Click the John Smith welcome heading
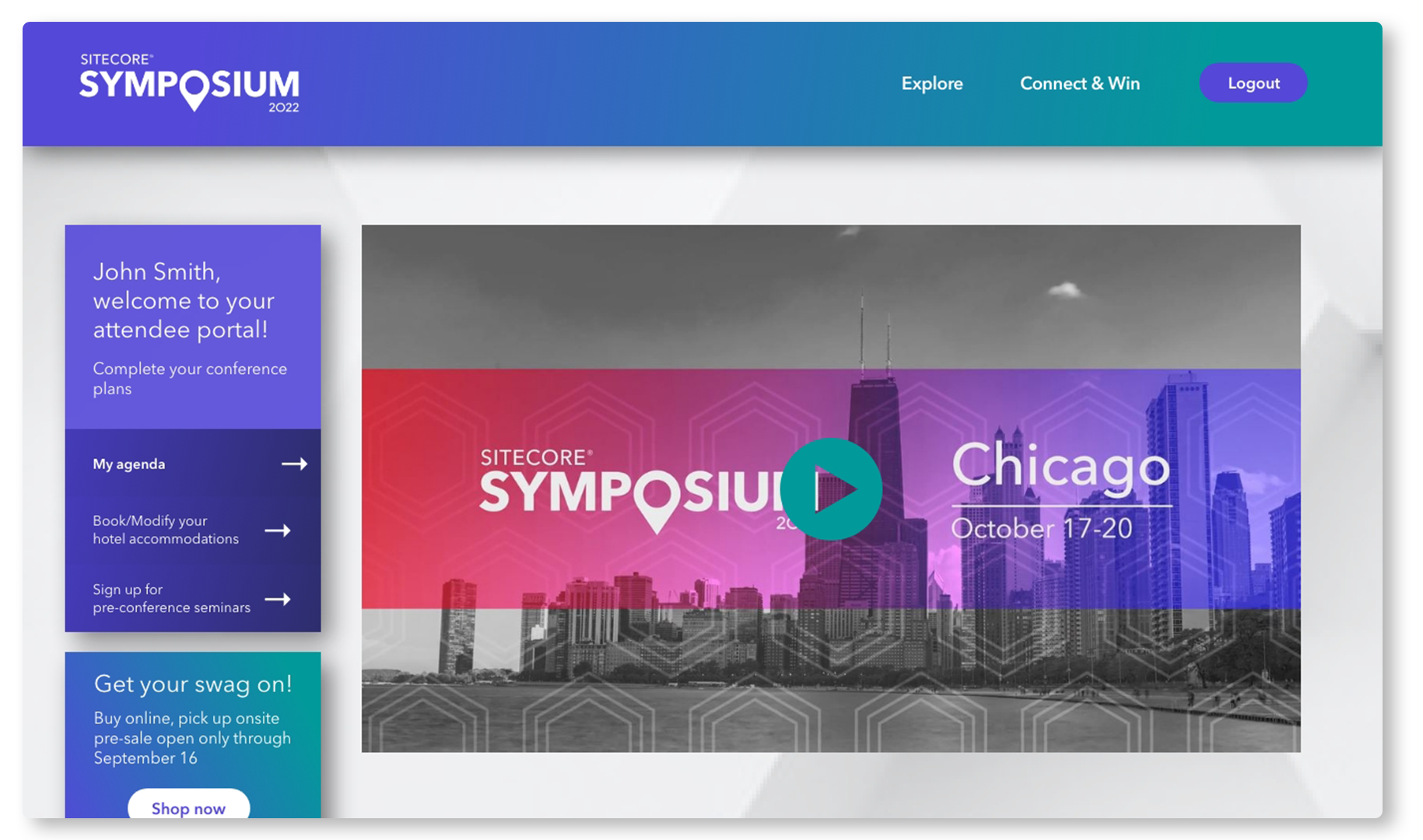The height and width of the screenshot is (840, 1423). (x=184, y=300)
